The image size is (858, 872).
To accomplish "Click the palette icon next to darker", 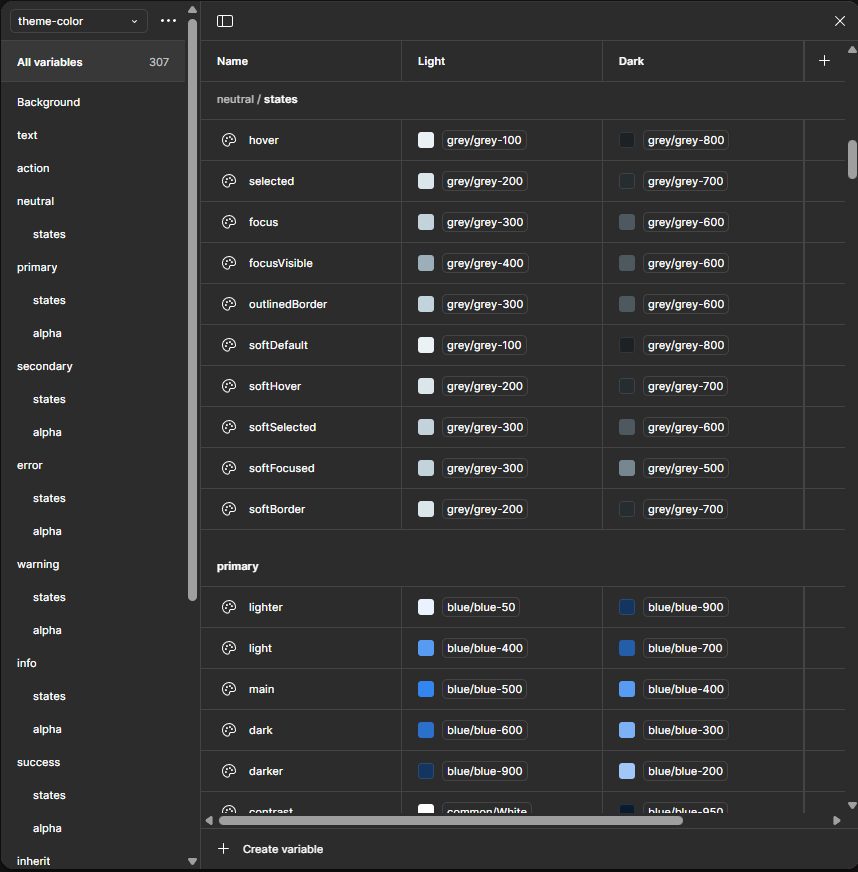I will 229,771.
